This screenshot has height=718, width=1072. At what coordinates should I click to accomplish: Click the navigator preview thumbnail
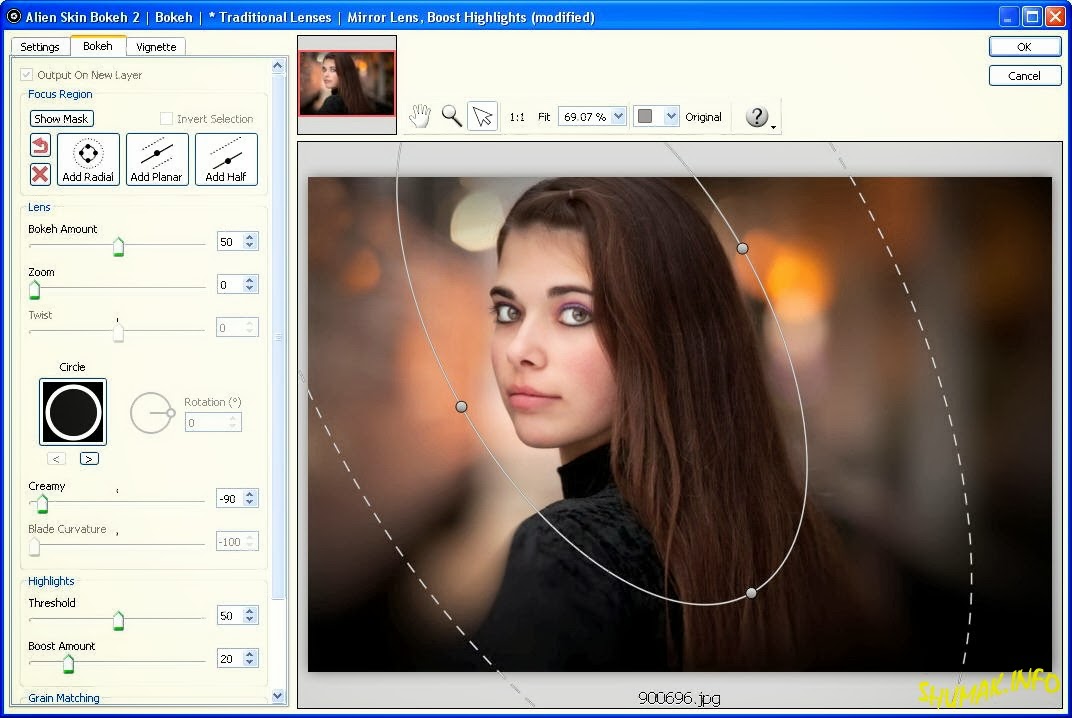pos(347,83)
